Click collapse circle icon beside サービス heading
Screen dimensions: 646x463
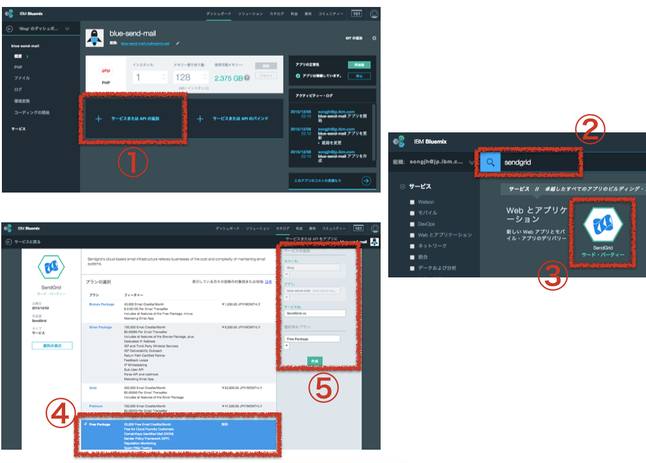[x=403, y=187]
